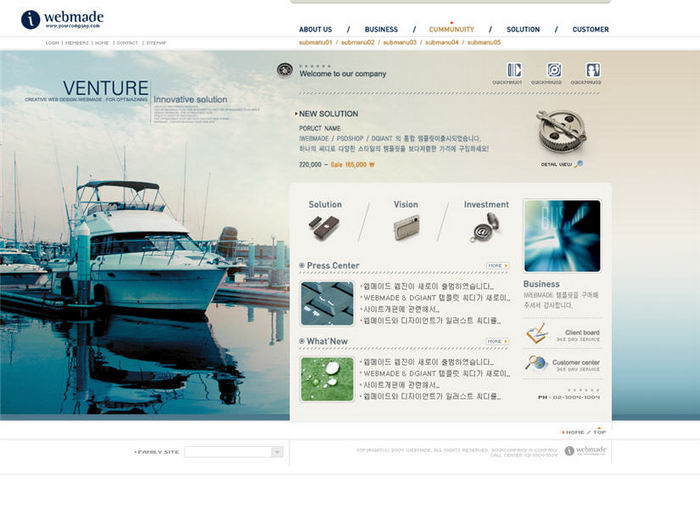Click the Solution chip icon
The image size is (700, 509).
point(324,227)
